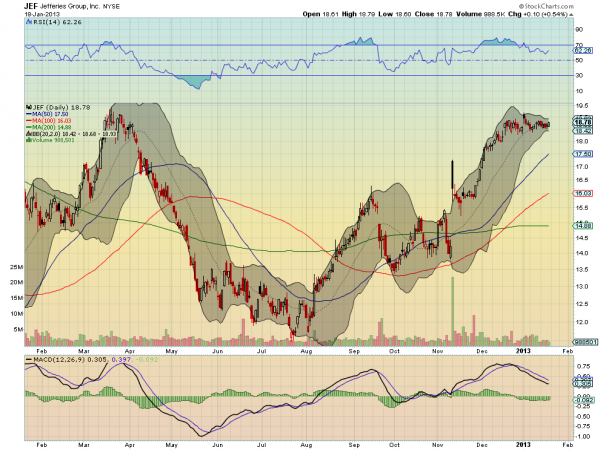Click the 13.0 price axis label

[581, 287]
